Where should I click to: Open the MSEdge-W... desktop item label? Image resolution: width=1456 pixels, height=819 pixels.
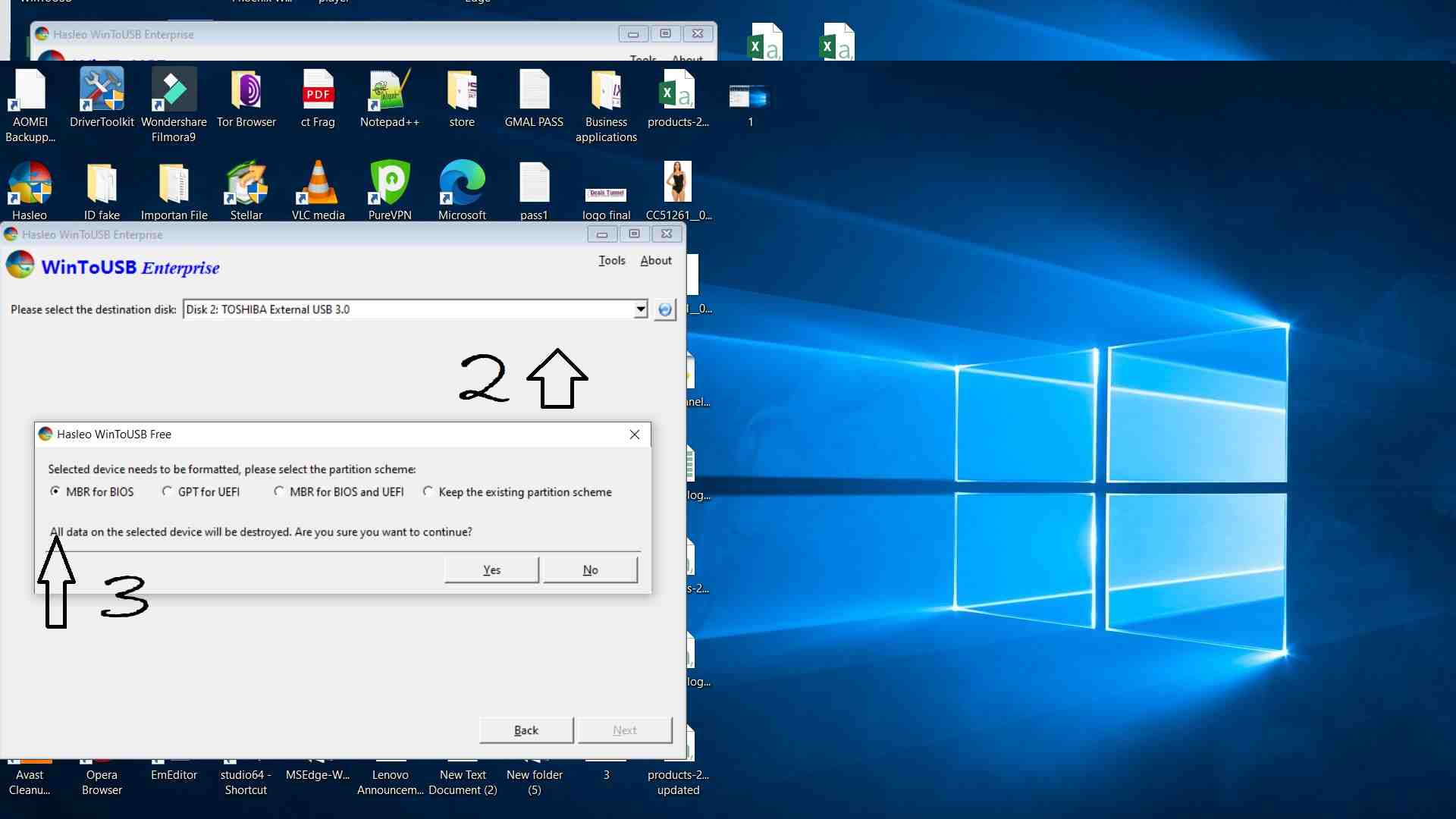pos(318,774)
